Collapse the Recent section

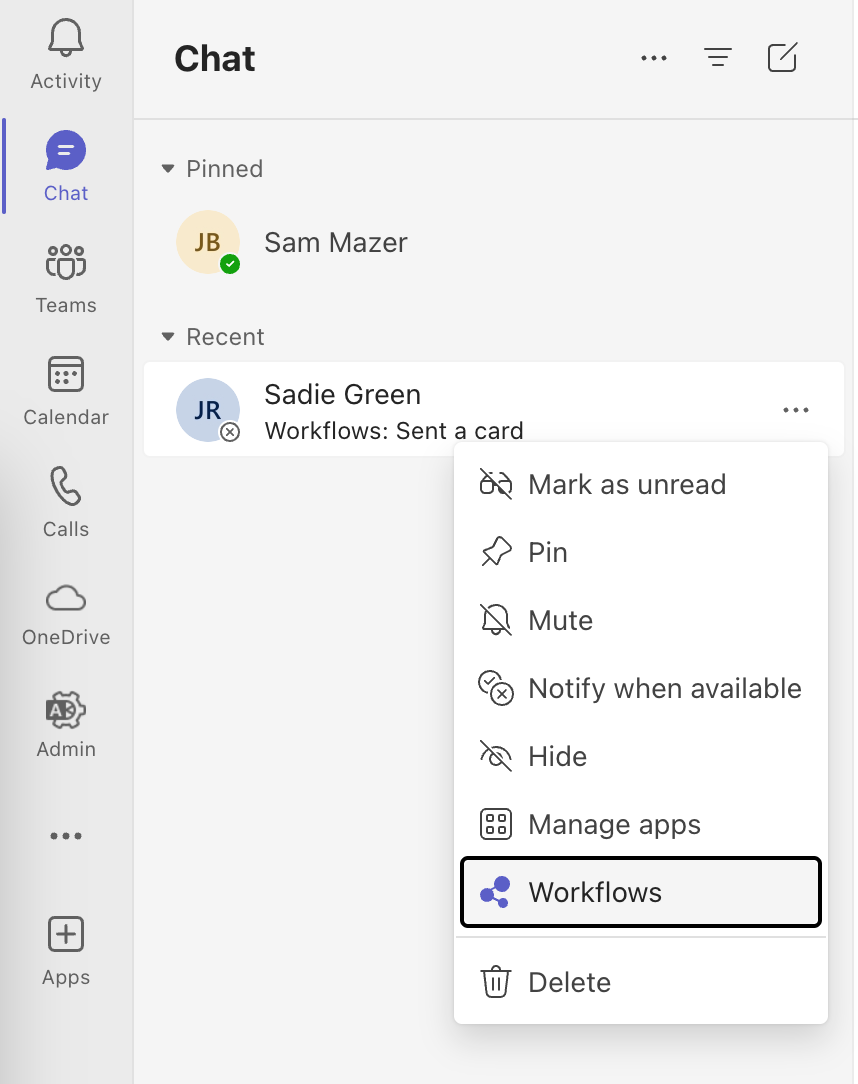pos(168,337)
